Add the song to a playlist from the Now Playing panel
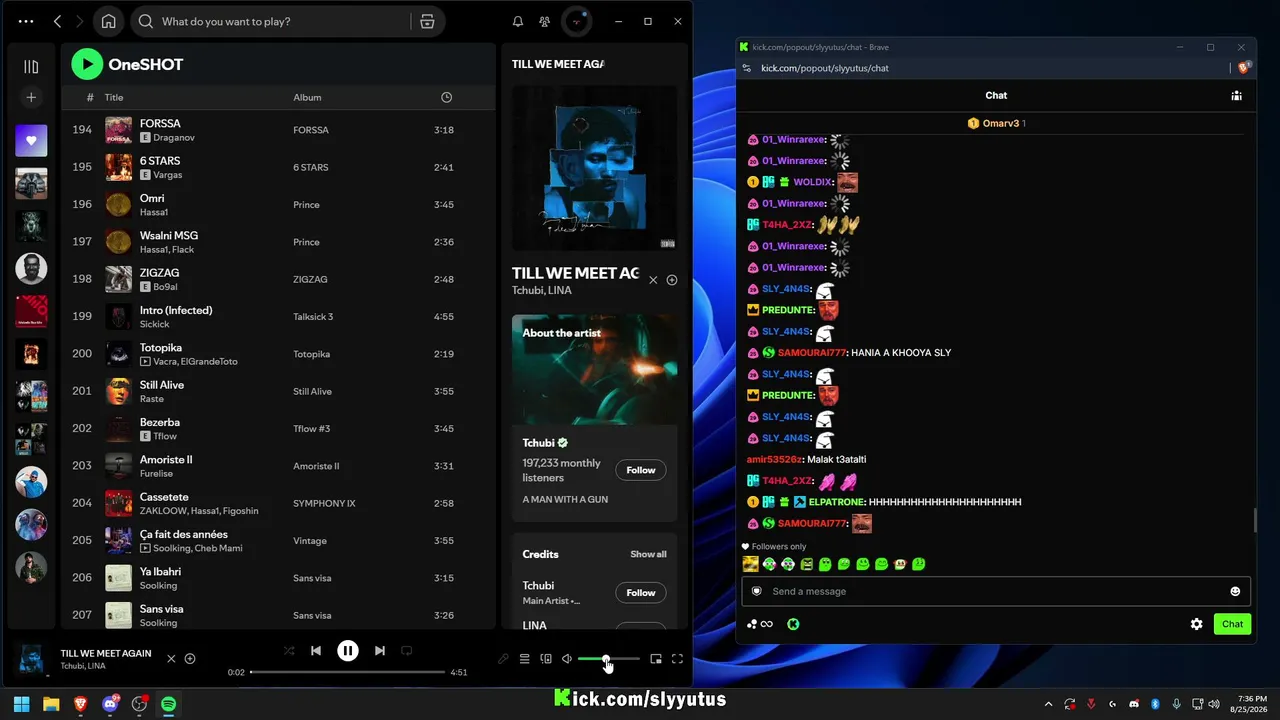Image resolution: width=1280 pixels, height=720 pixels. [672, 280]
